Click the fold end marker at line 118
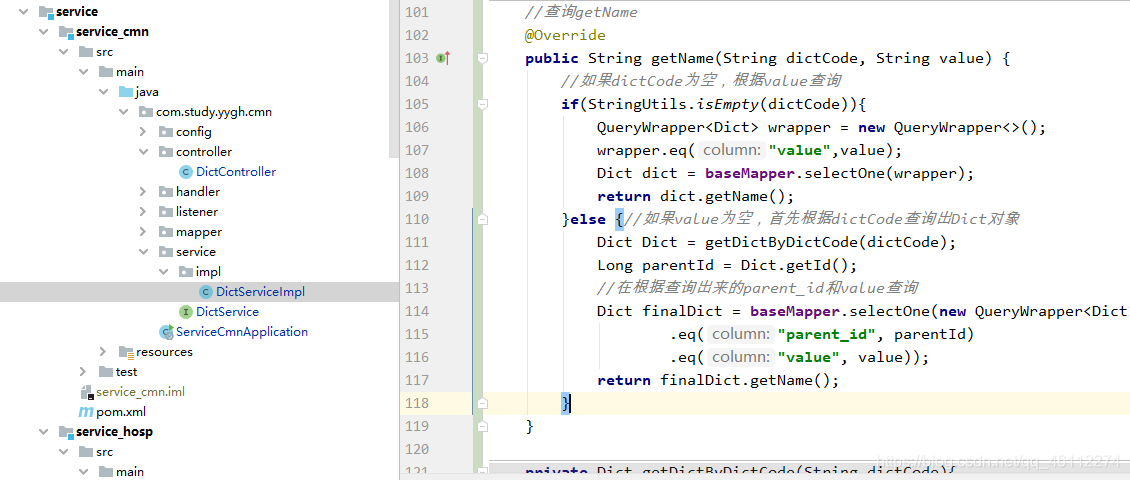Image resolution: width=1130 pixels, height=480 pixels. coord(484,404)
